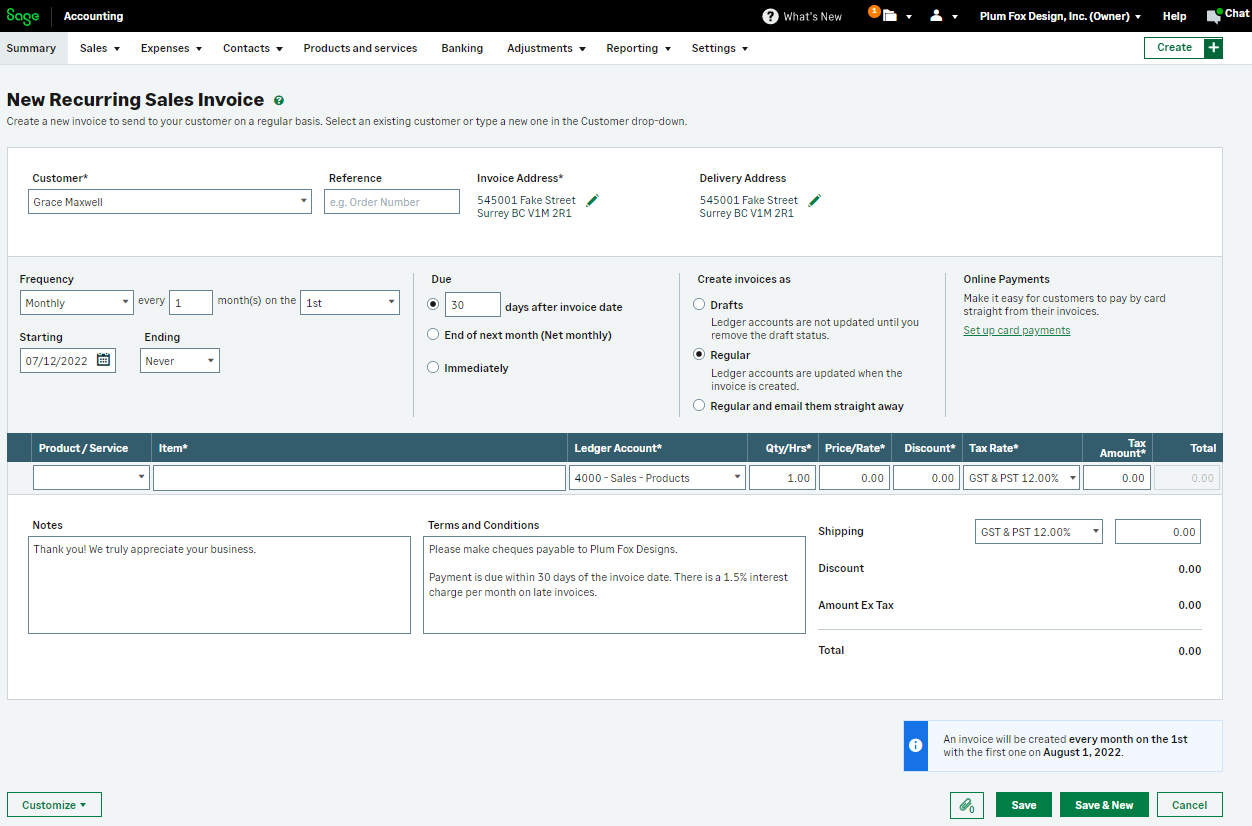Select the Drafts radio option
Viewport: 1252px width, 826px height.
[x=699, y=305]
